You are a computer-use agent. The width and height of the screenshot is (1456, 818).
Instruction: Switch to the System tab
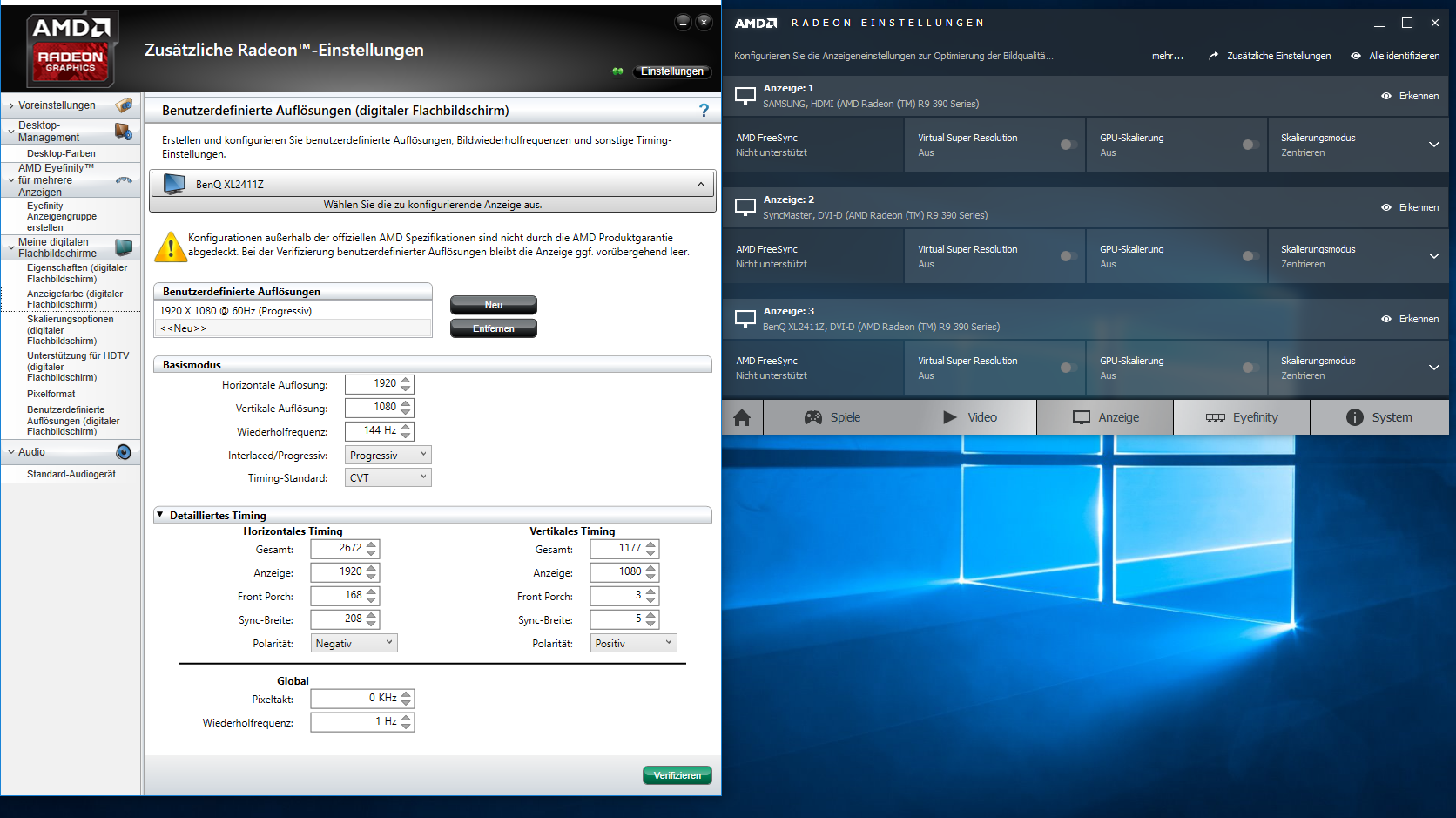pos(1379,417)
